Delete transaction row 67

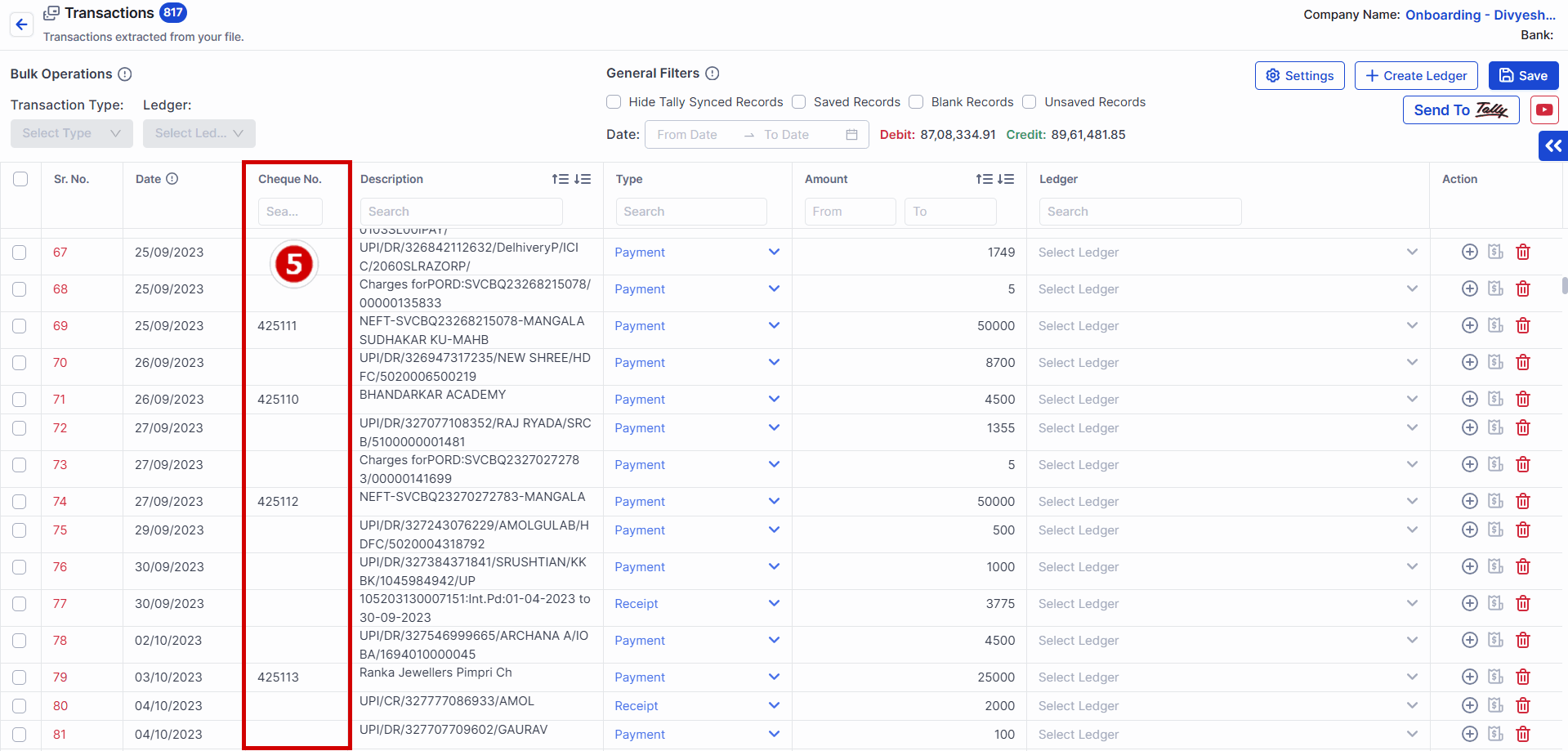point(1523,252)
